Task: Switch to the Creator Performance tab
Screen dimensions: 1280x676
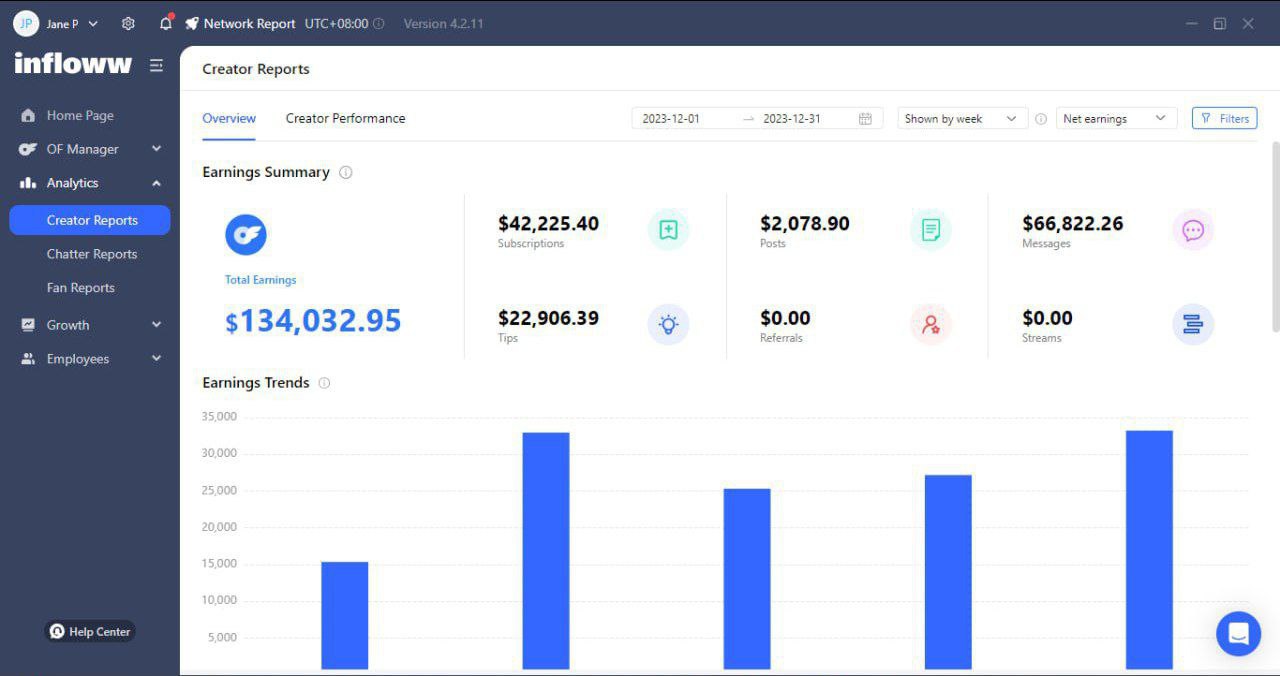Action: [345, 118]
